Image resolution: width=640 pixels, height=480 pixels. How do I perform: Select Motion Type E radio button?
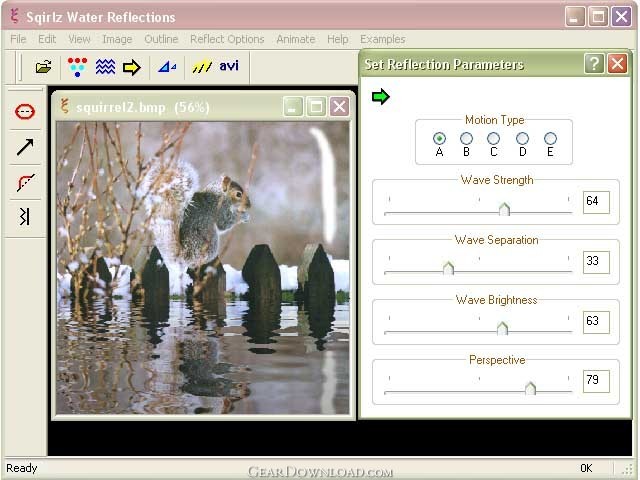click(550, 139)
